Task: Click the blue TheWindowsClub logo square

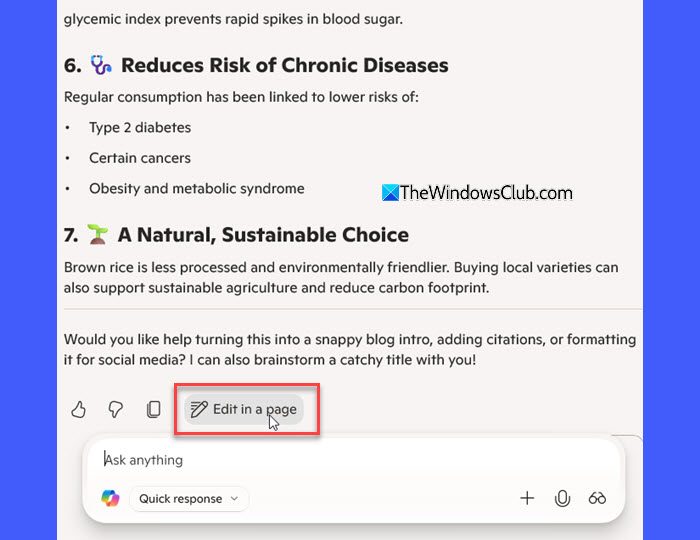Action: click(390, 193)
